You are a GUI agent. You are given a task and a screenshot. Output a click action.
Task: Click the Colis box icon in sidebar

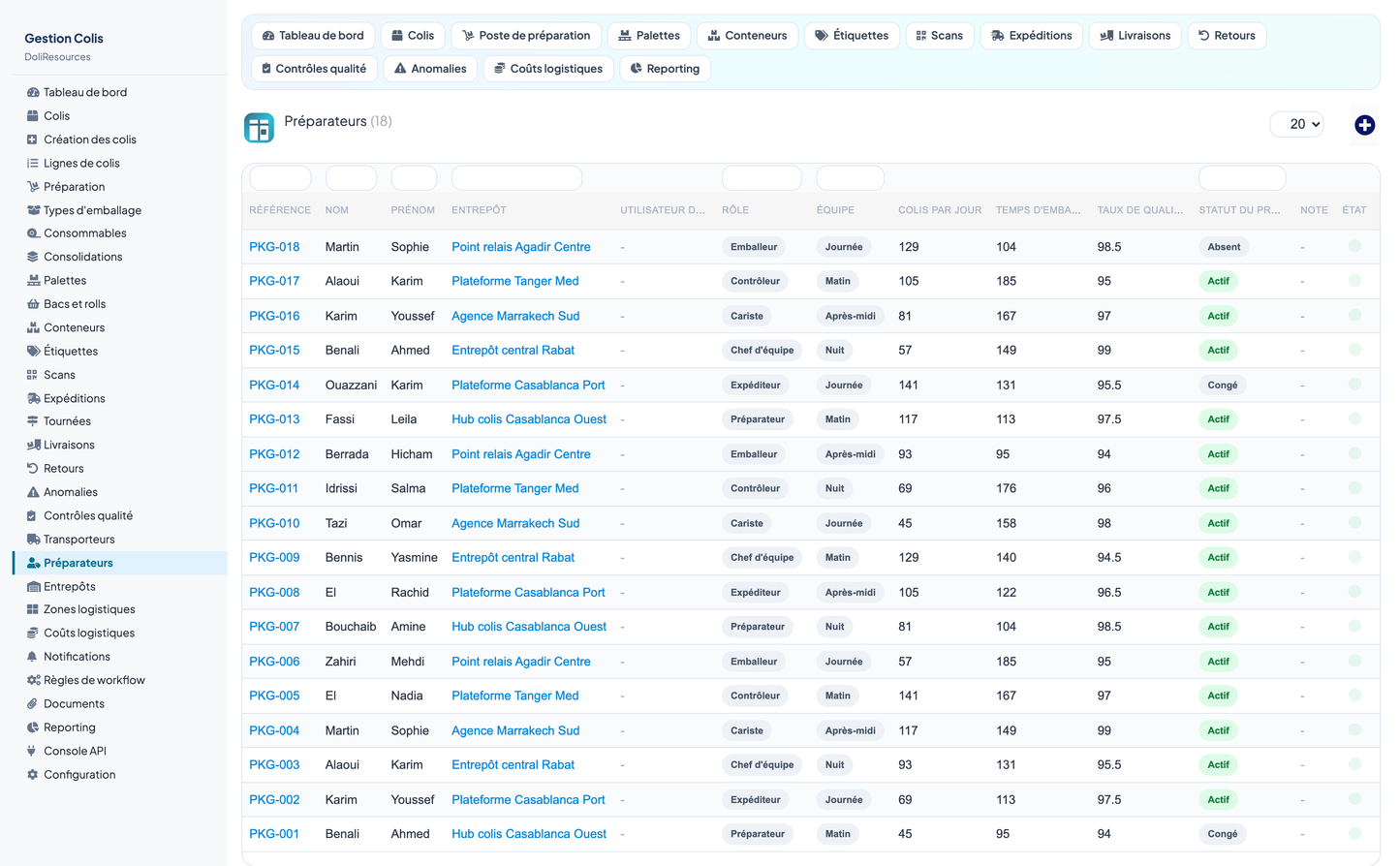coord(33,115)
